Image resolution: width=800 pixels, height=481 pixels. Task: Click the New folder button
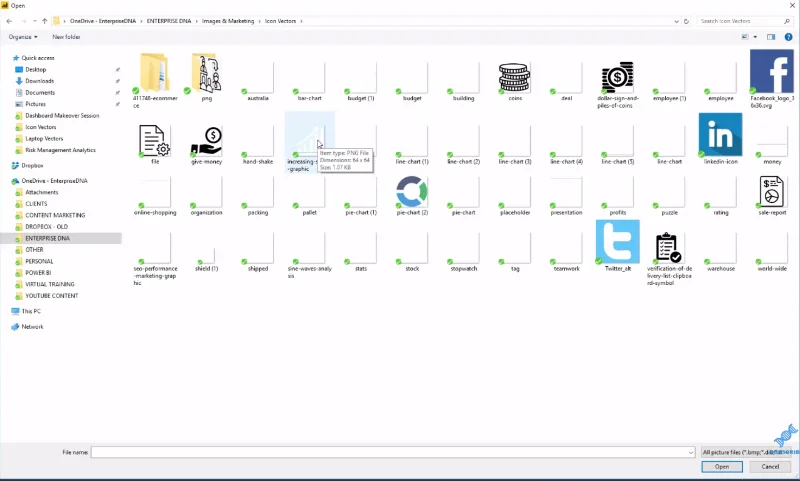coord(66,37)
